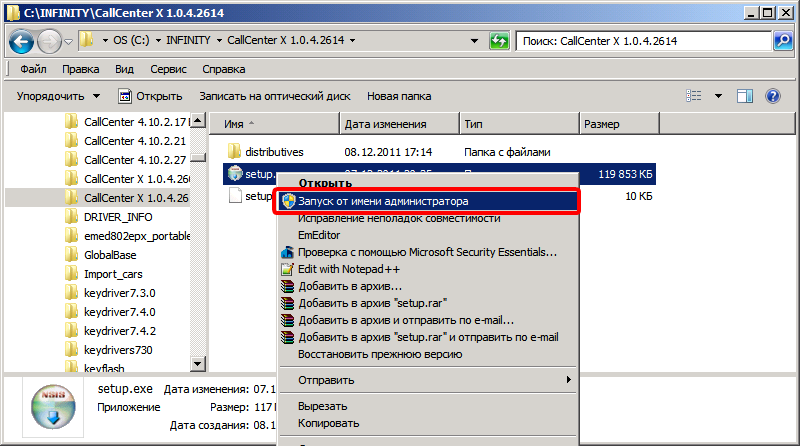
Task: Click the tree scrollbar up arrow
Action: point(197,120)
